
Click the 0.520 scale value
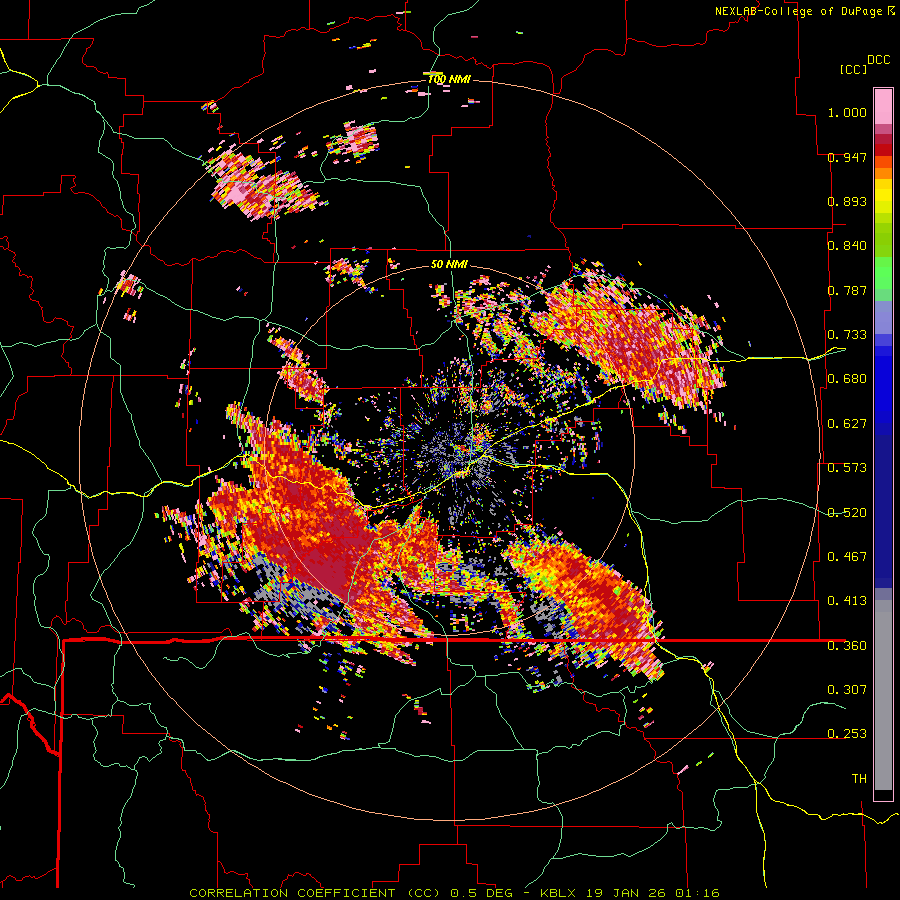[847, 513]
